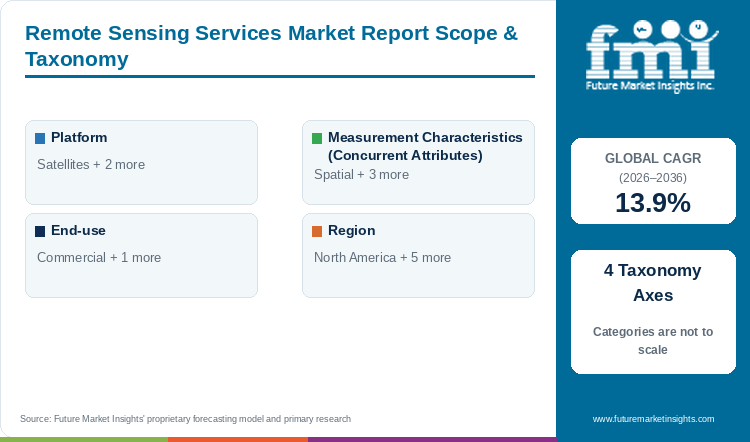Viewport: 750px width, 442px height.
Task: Open www.futuremarketinsights.com link
Action: [653, 419]
